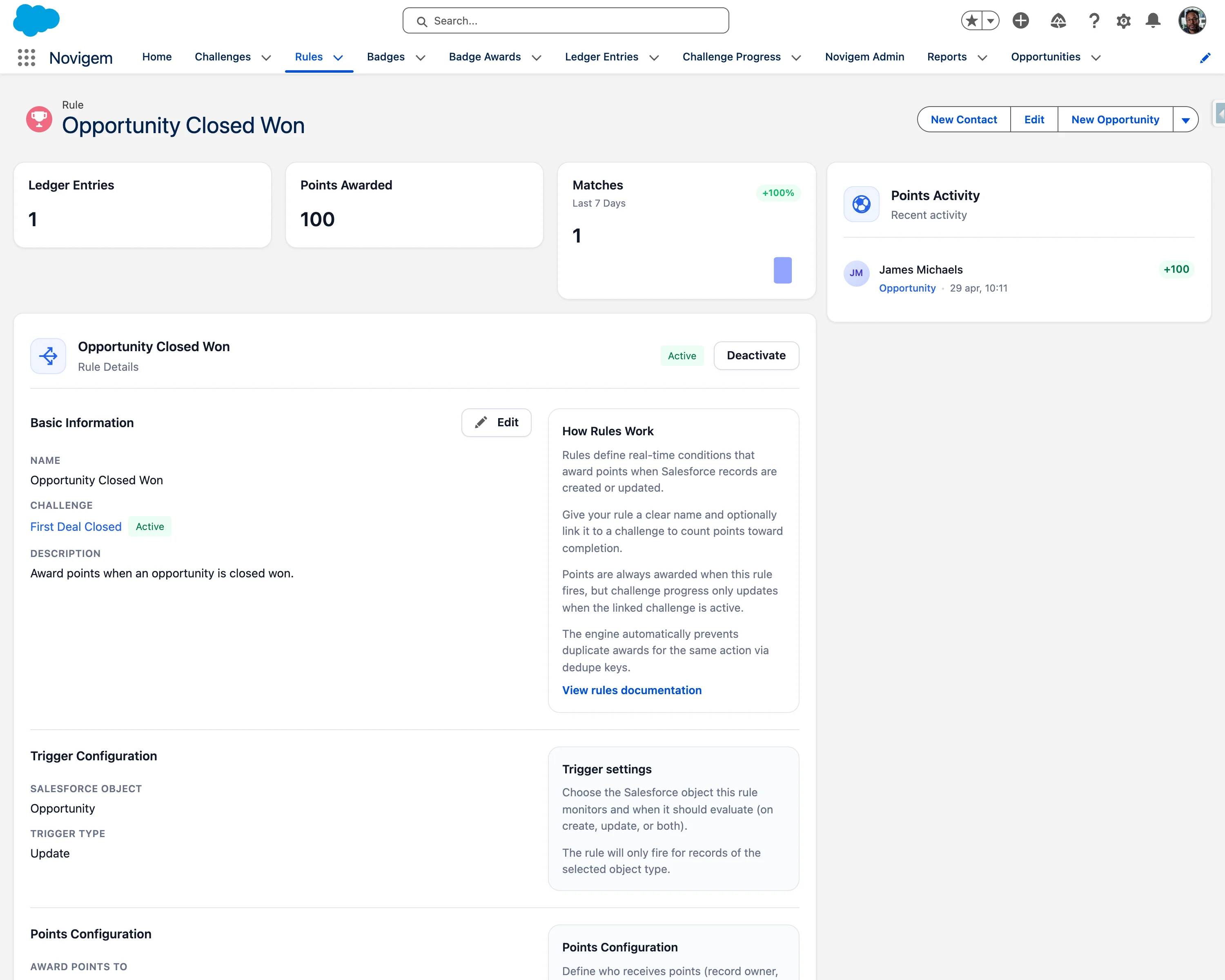The image size is (1225, 980).
Task: Expand the Rules tab chevron
Action: [338, 58]
